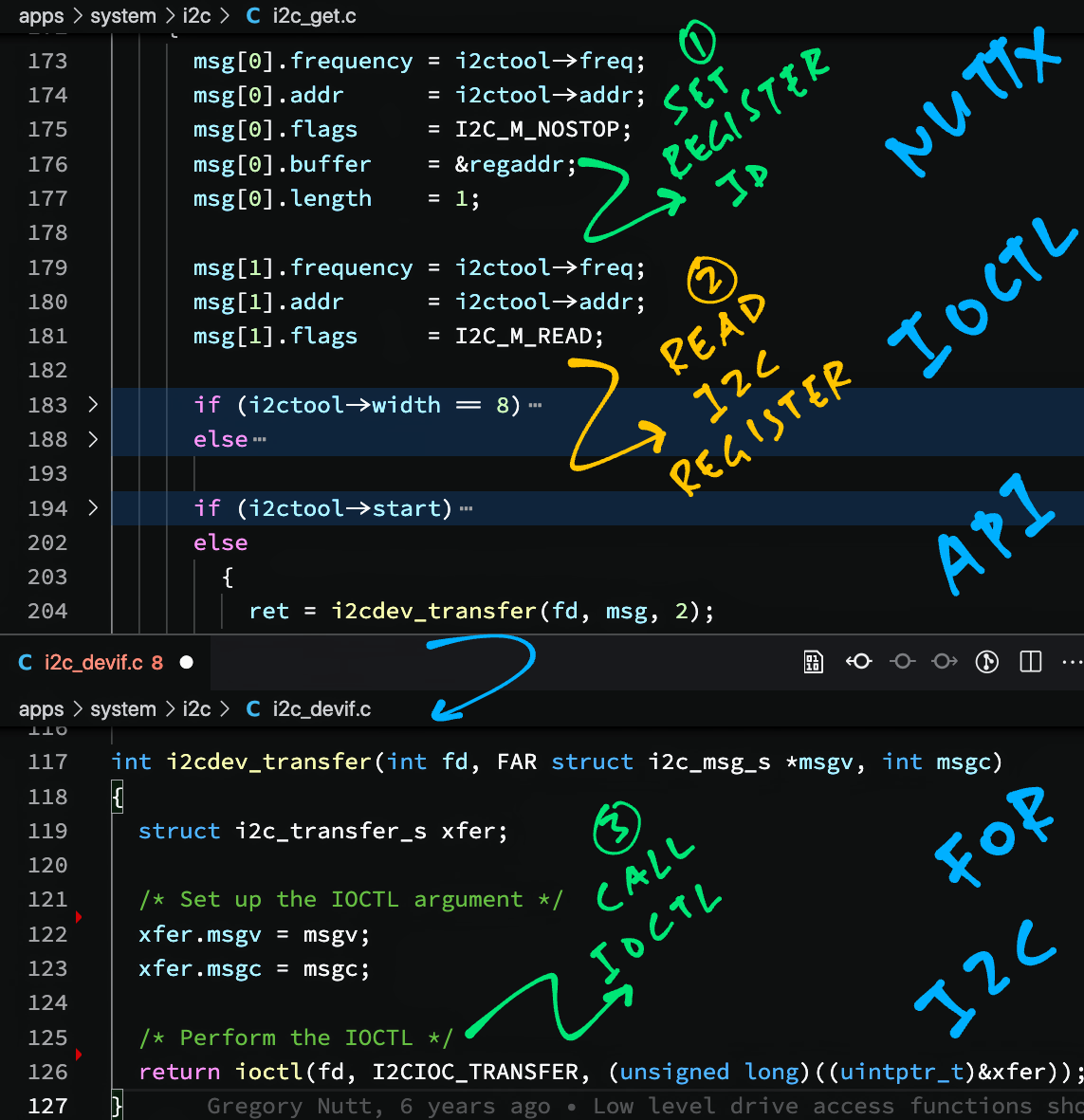Click i2cdev_transfer call on line 204
The height and width of the screenshot is (1120, 1084).
[x=433, y=611]
